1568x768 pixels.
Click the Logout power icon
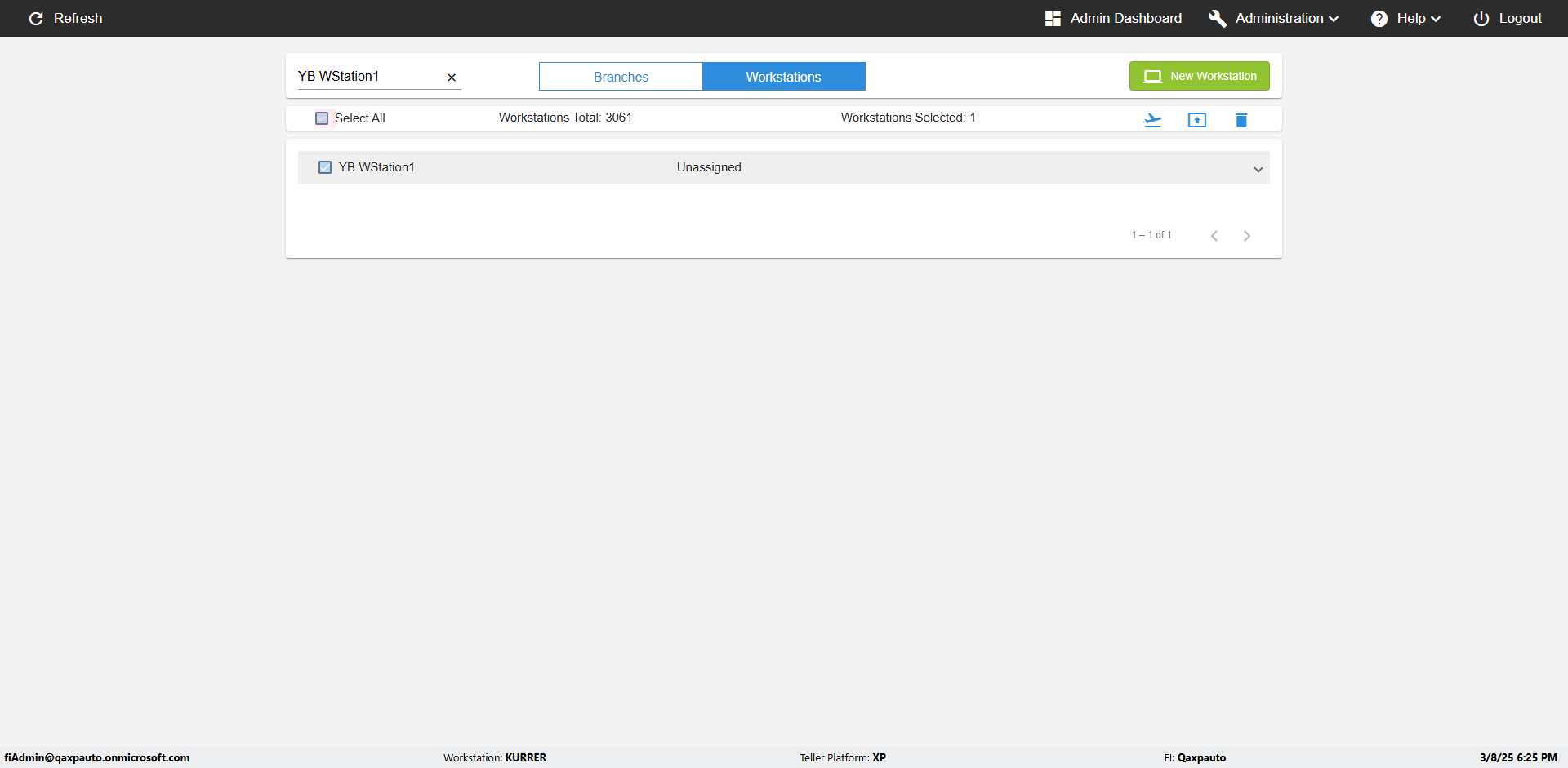coord(1481,18)
